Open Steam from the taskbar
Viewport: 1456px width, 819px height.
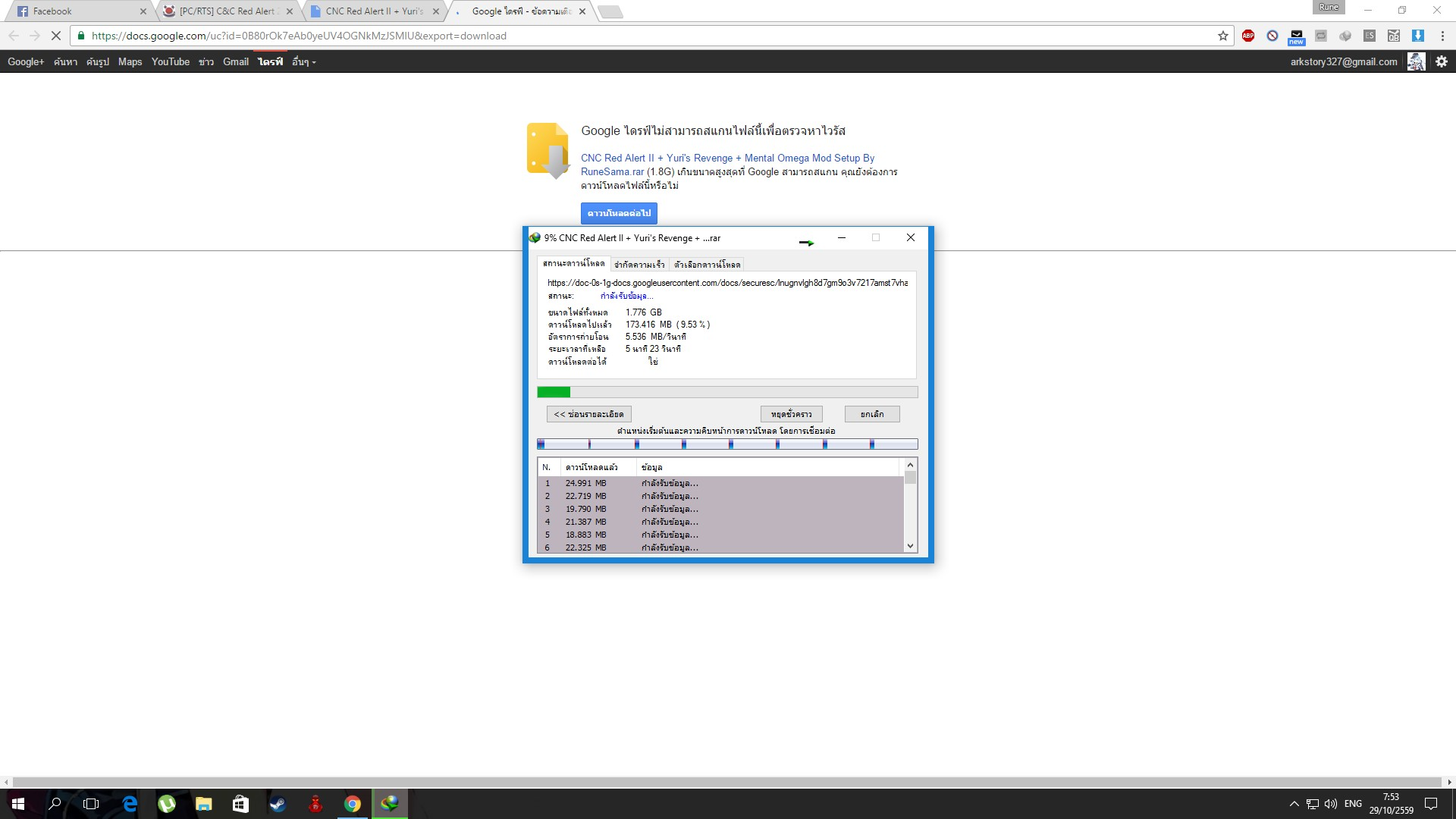(x=278, y=804)
